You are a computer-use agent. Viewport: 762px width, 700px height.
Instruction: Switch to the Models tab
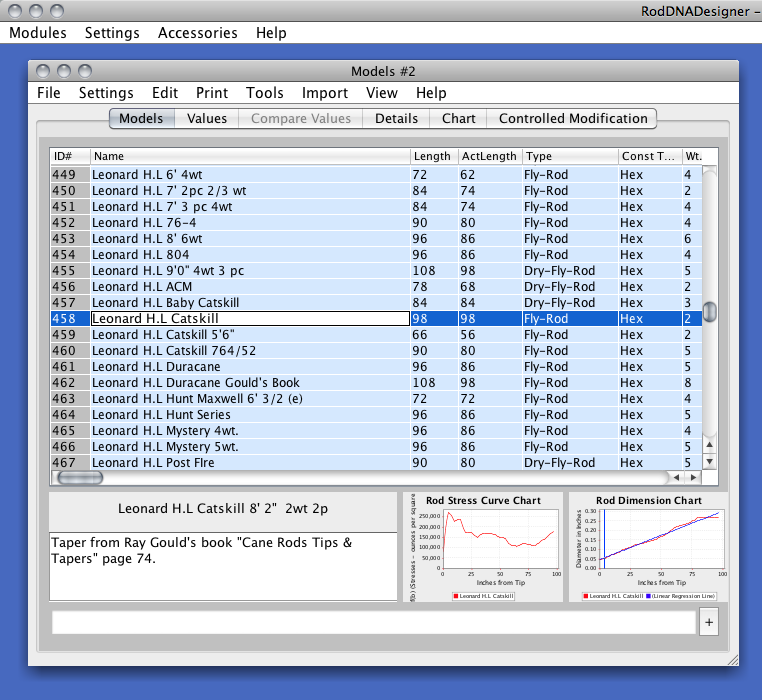click(141, 119)
